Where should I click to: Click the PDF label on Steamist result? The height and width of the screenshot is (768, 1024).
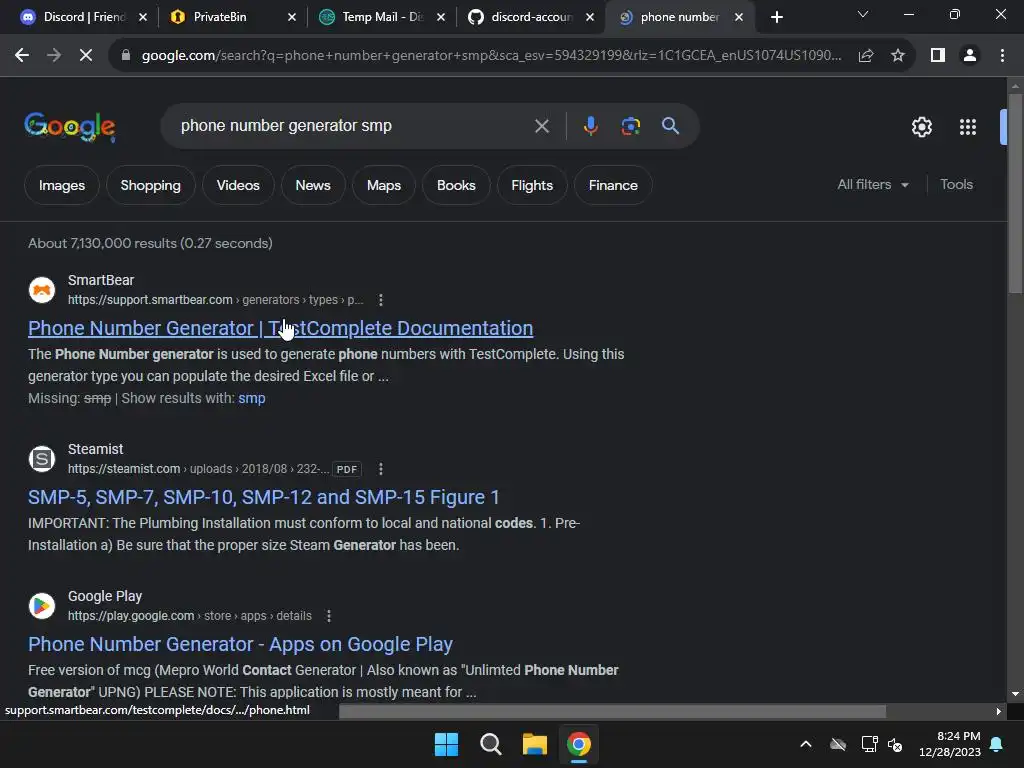(x=347, y=469)
